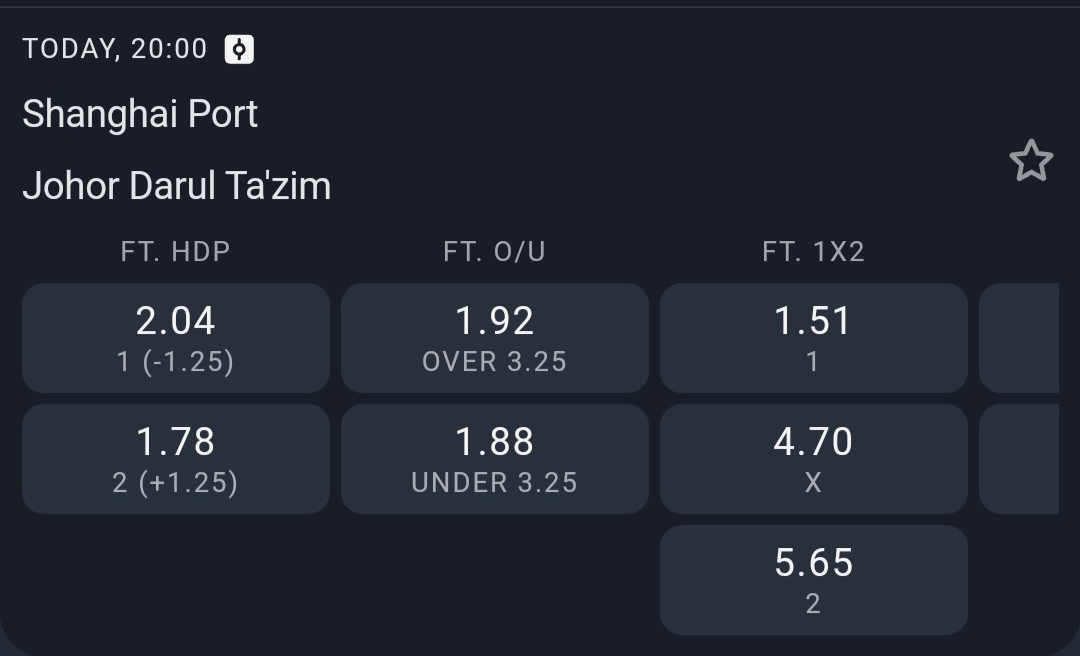Click the TODAY, 20:00 kickoff time label
This screenshot has width=1080, height=656.
[x=115, y=49]
